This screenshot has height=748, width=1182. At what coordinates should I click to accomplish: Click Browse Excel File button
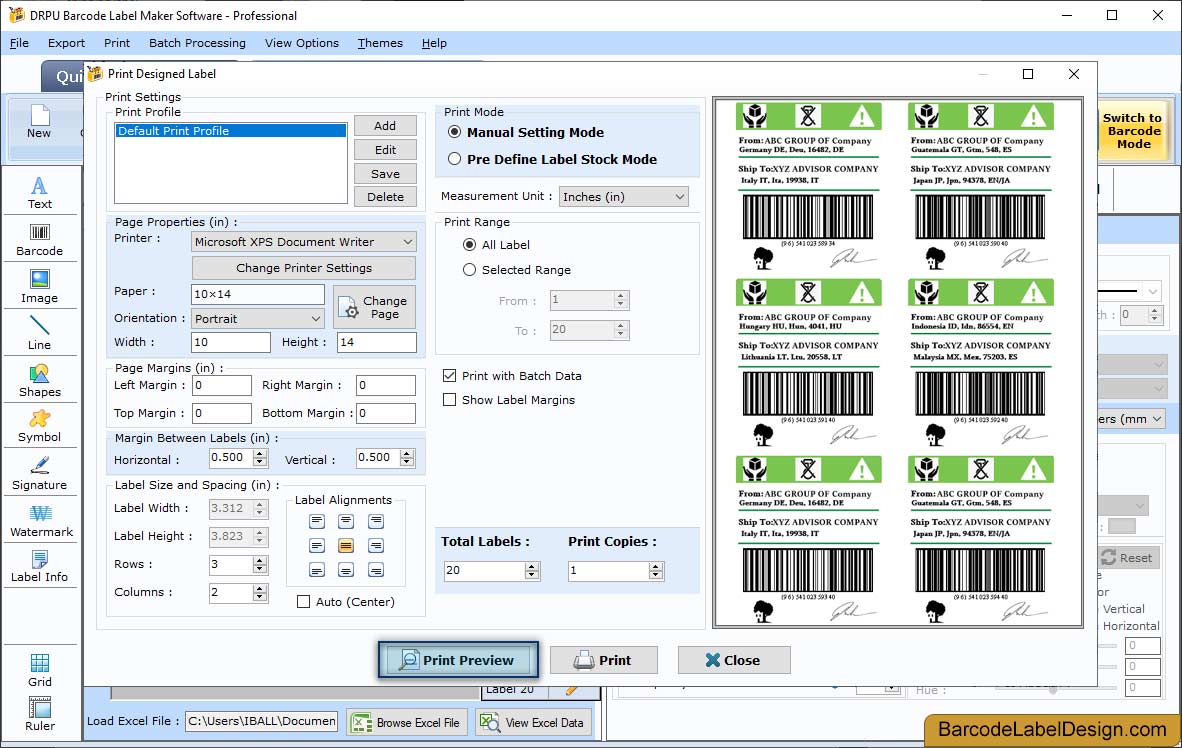coord(407,722)
